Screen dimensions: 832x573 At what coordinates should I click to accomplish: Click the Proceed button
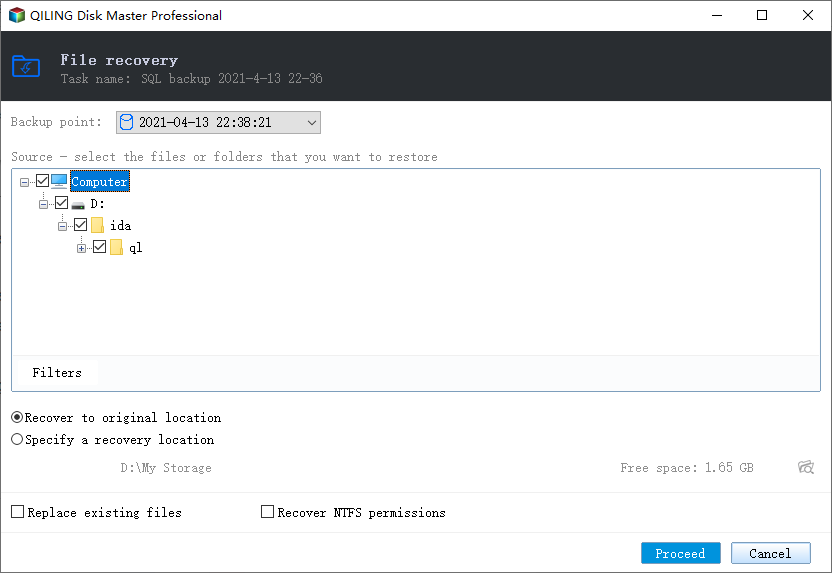pos(680,553)
